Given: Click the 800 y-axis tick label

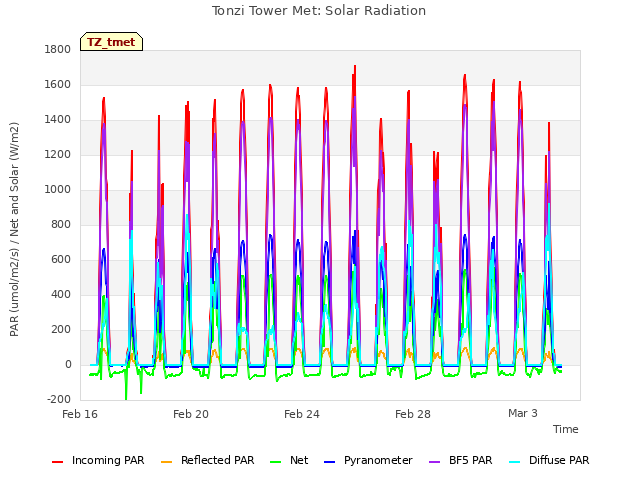Looking at the screenshot, I should (x=61, y=225).
